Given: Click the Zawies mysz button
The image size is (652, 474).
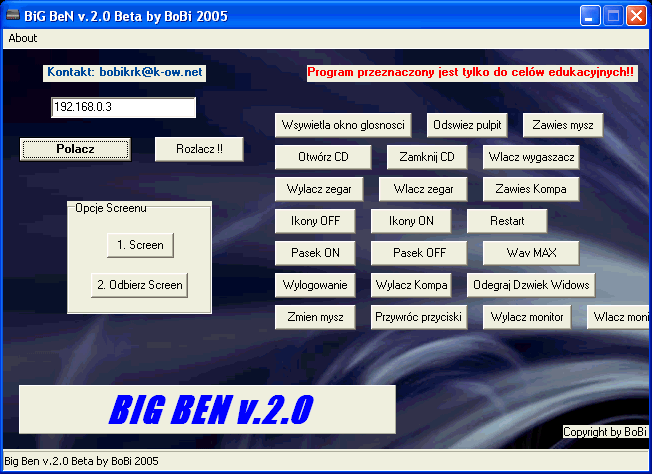Looking at the screenshot, I should click(563, 125).
